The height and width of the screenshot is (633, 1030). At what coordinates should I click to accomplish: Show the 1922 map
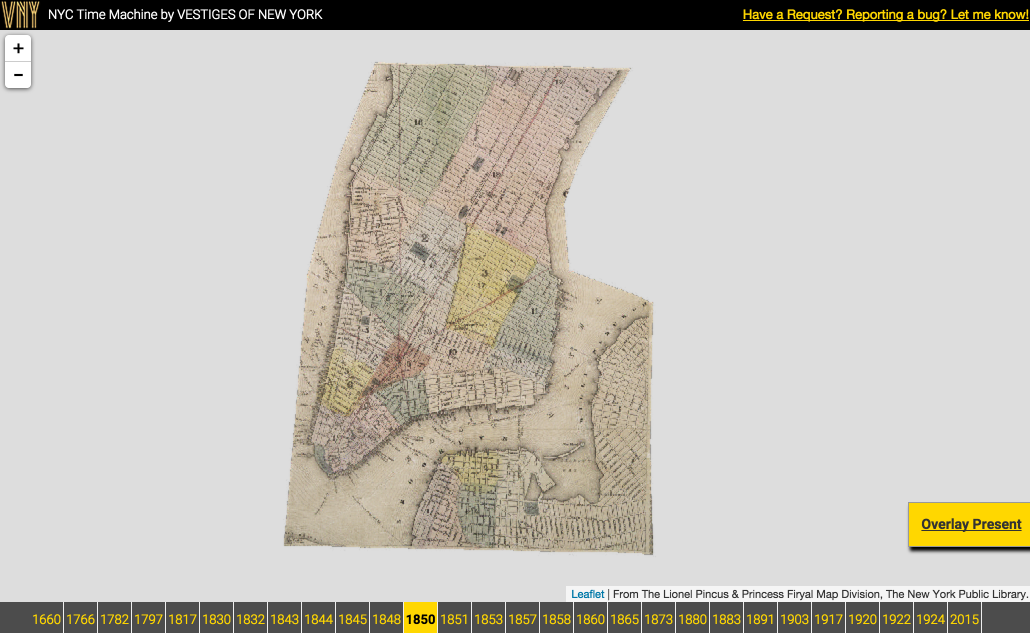[x=897, y=619]
